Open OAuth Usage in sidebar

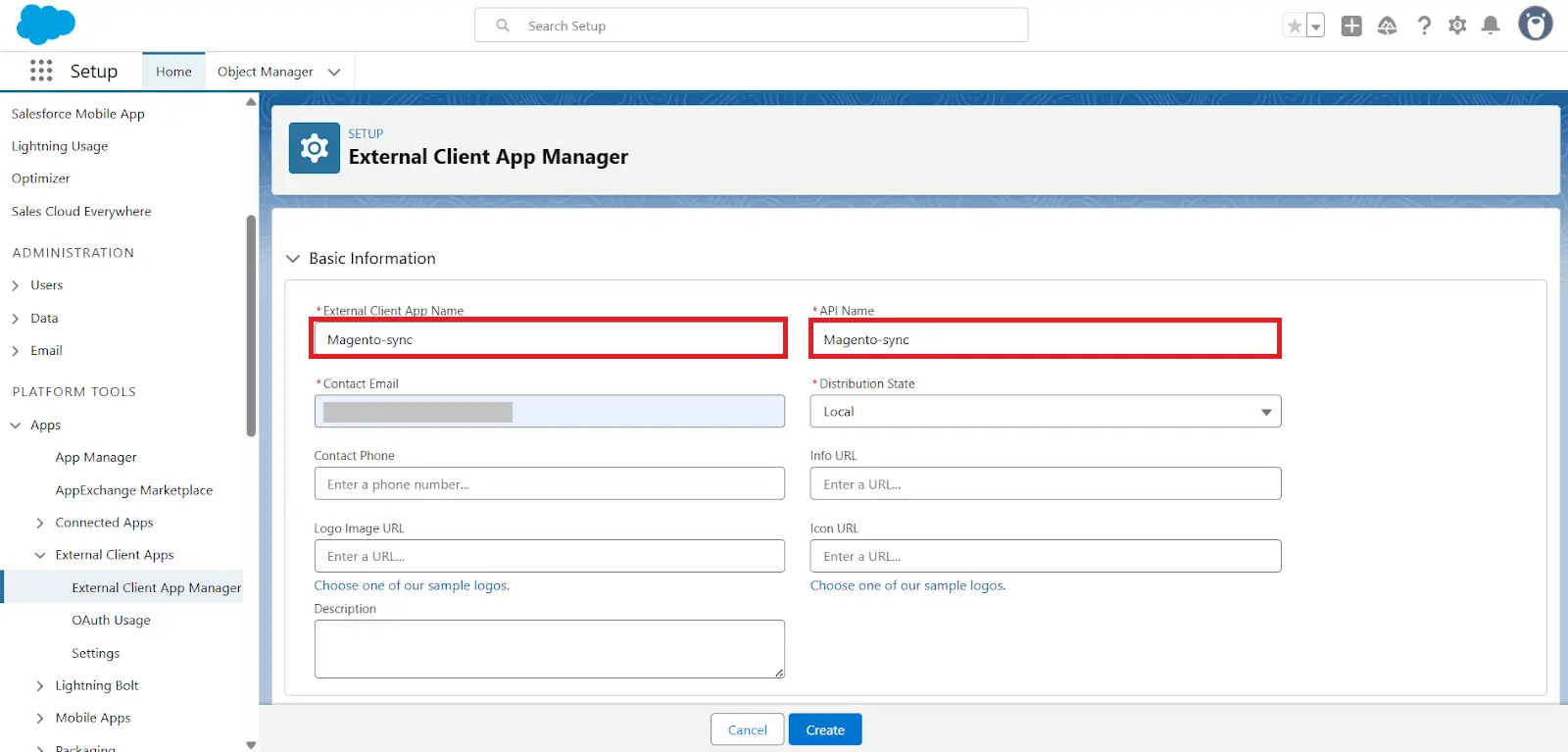(111, 620)
